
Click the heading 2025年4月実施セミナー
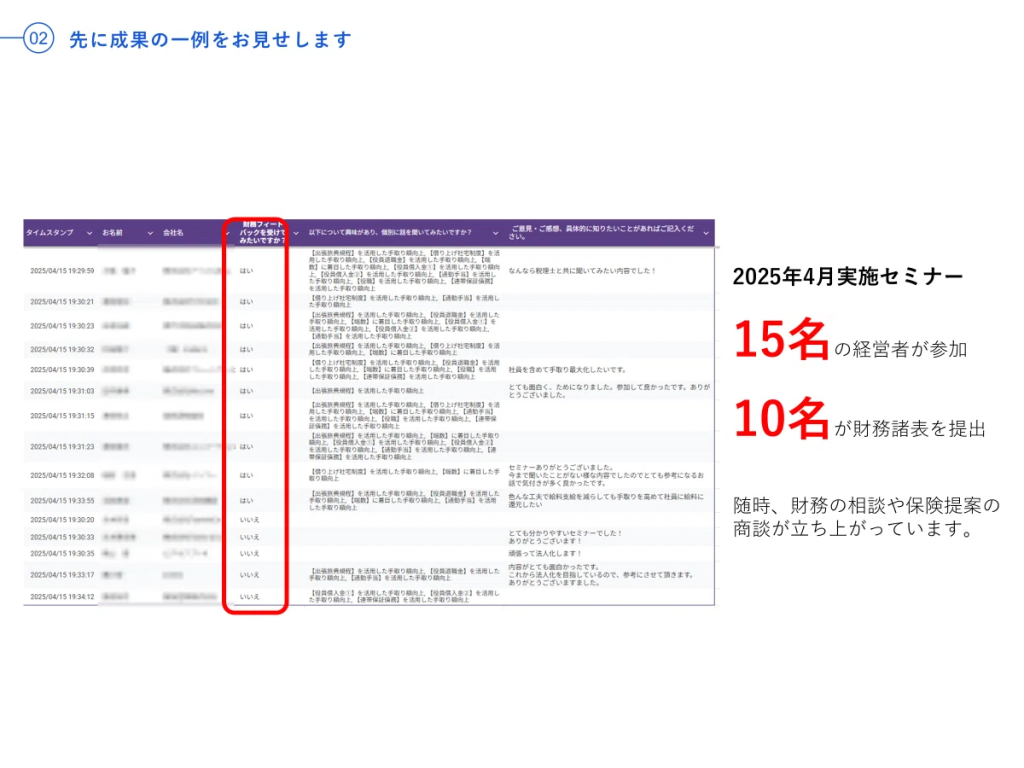(x=848, y=277)
